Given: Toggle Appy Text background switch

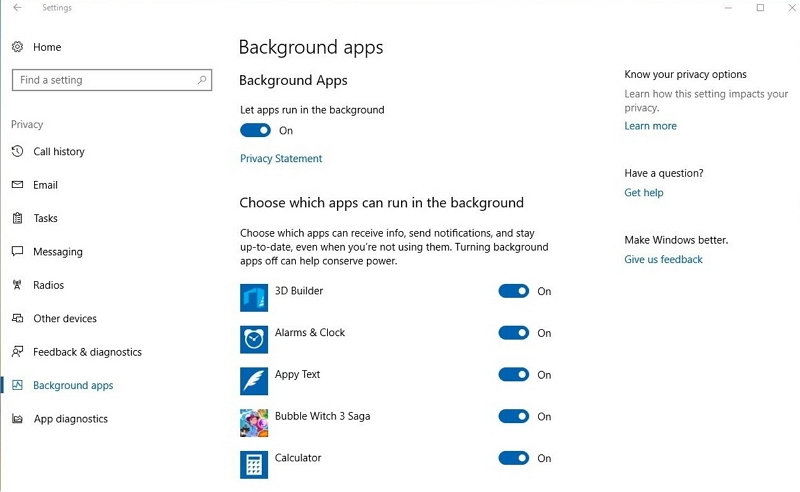Looking at the screenshot, I should click(x=514, y=375).
